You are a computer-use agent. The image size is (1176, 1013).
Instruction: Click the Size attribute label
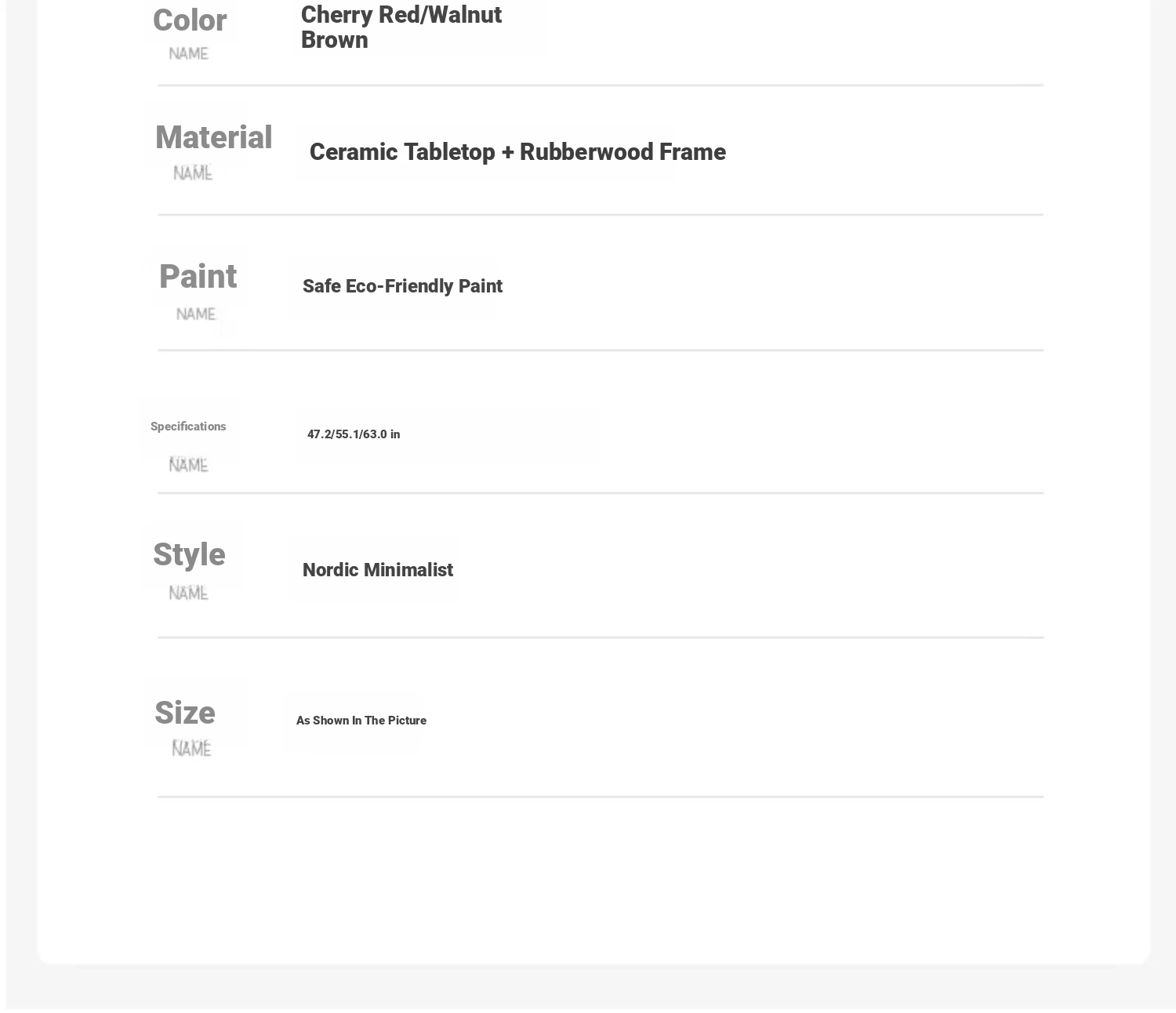185,713
